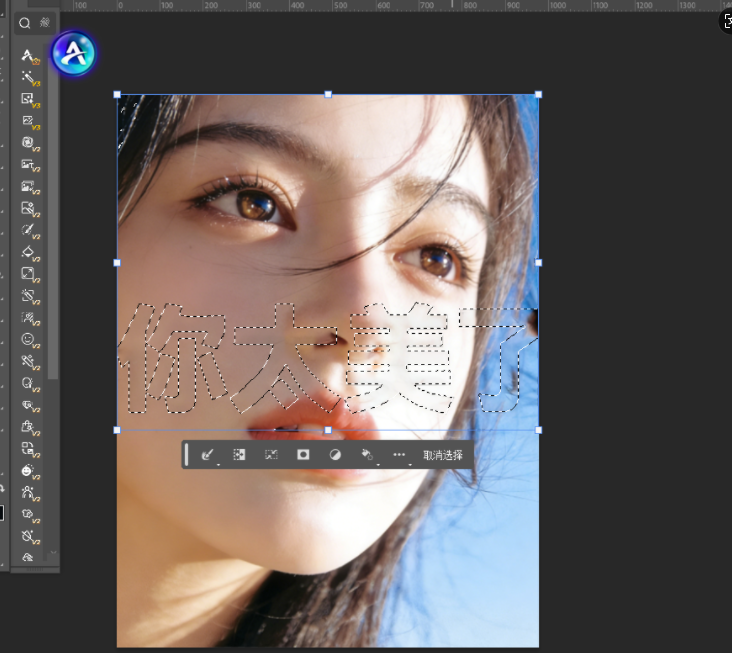Click the adjustment layer half-circle icon
Image resolution: width=732 pixels, height=653 pixels.
click(x=335, y=455)
